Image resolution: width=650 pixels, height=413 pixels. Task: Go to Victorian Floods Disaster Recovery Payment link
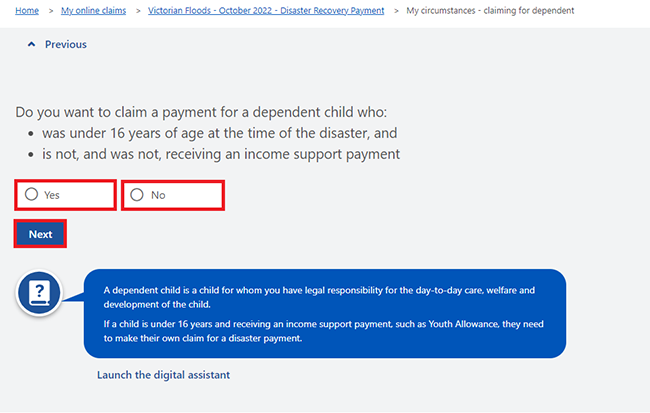[x=265, y=10]
